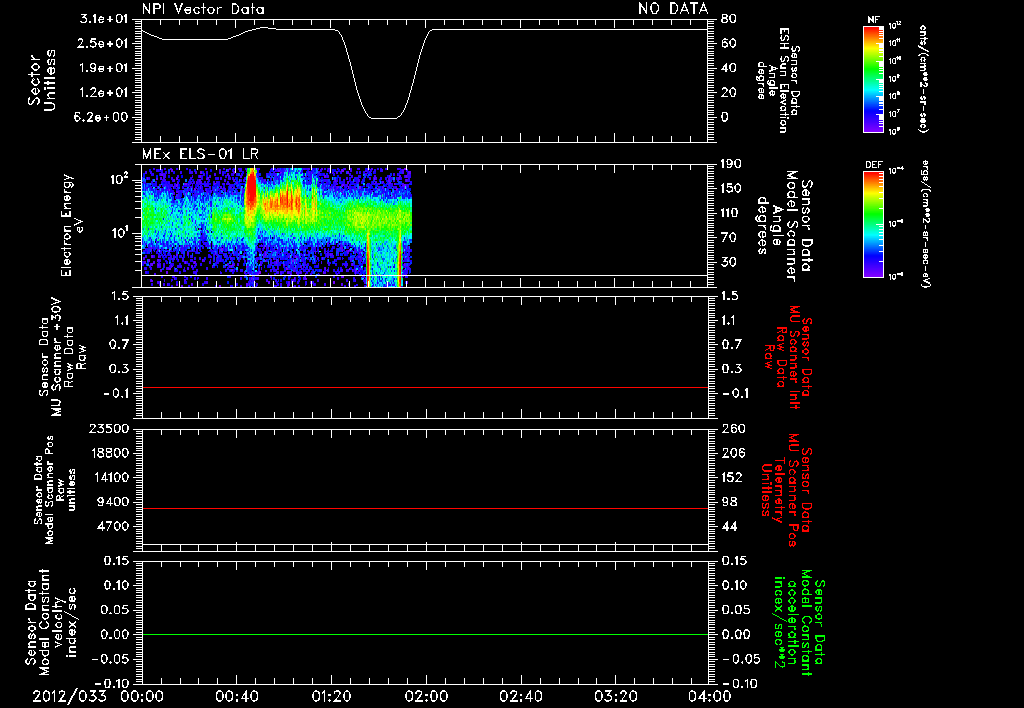Click the '2012/033' date label
Image resolution: width=1024 pixels, height=708 pixels.
69,696
